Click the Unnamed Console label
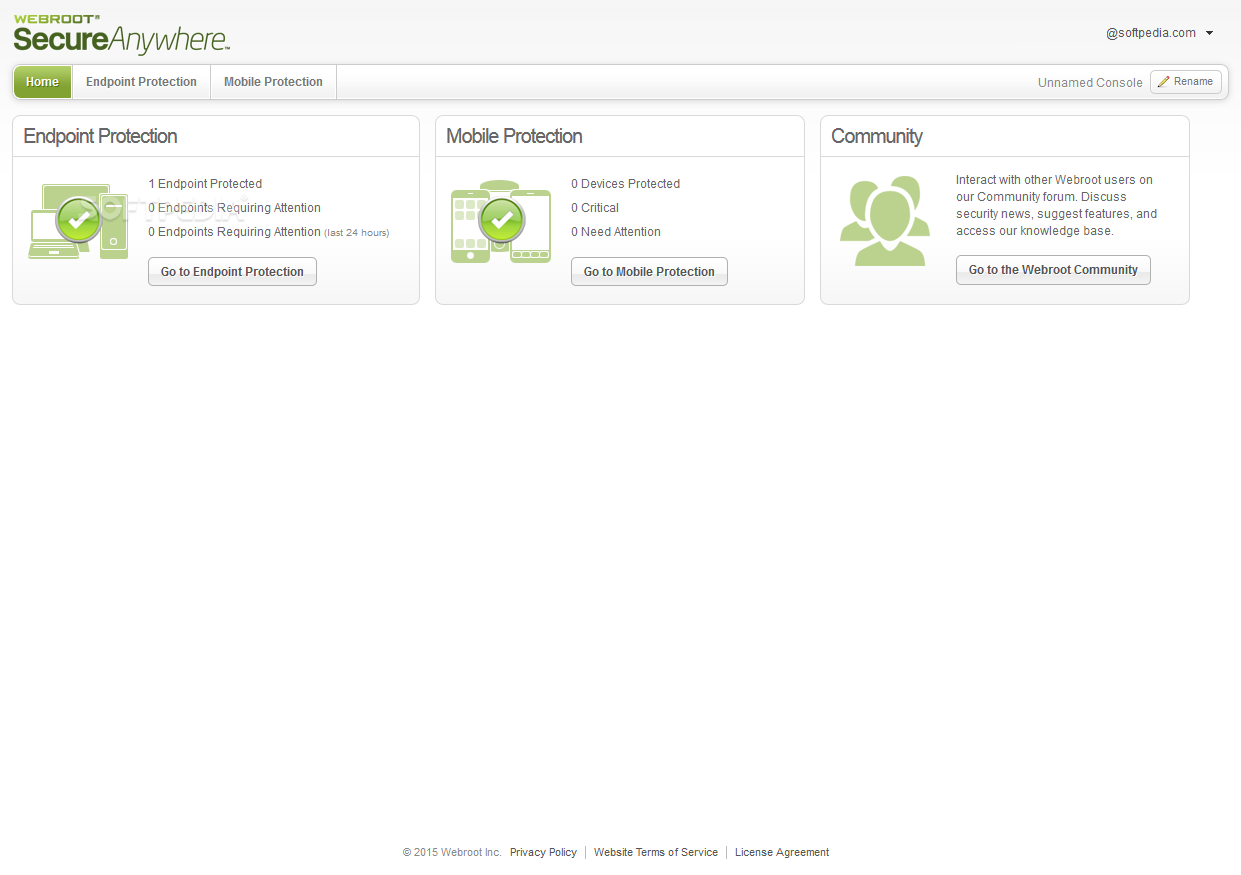 [1090, 83]
